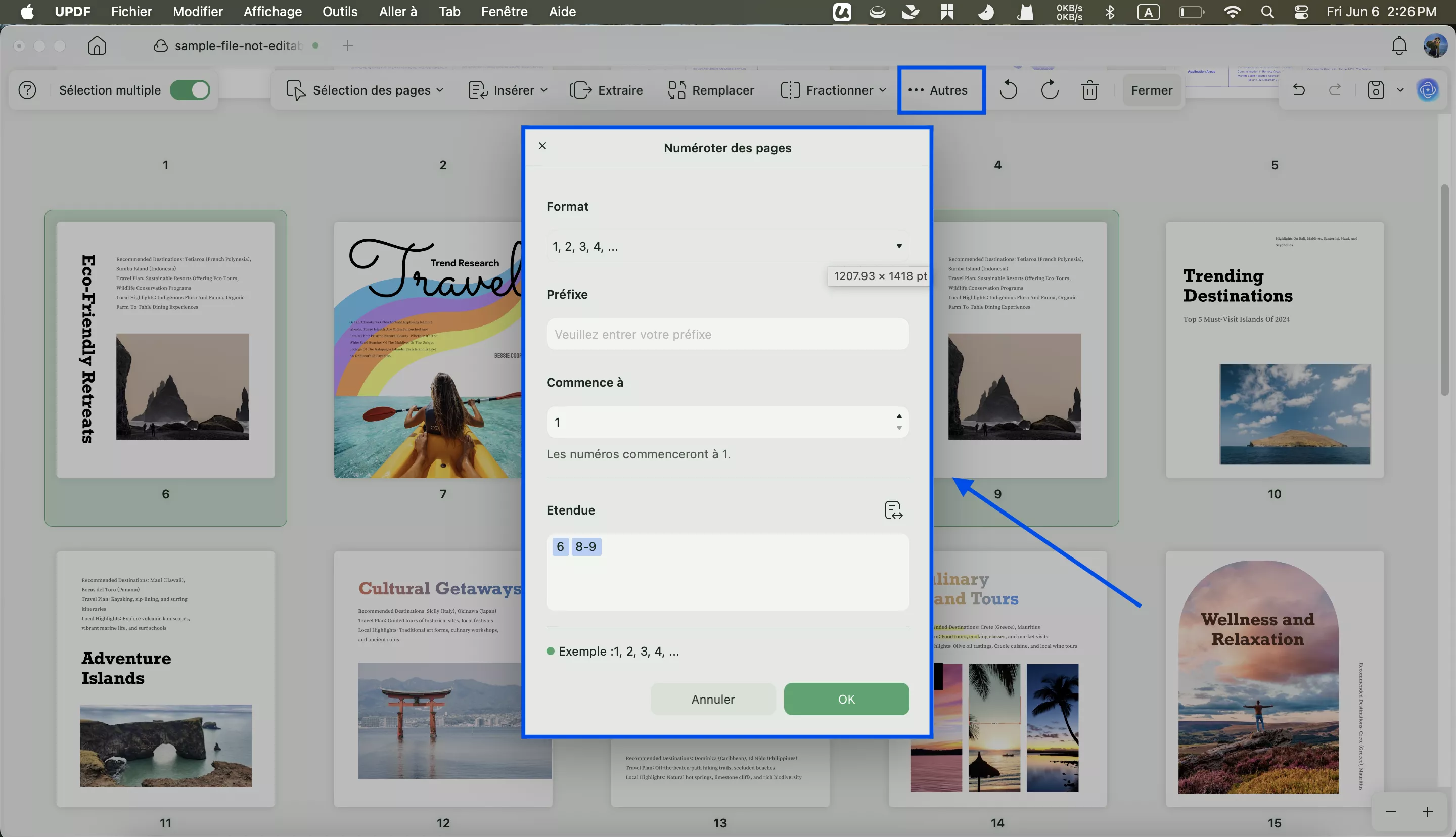Open the Fichier menu
The image size is (1456, 837).
coord(131,12)
